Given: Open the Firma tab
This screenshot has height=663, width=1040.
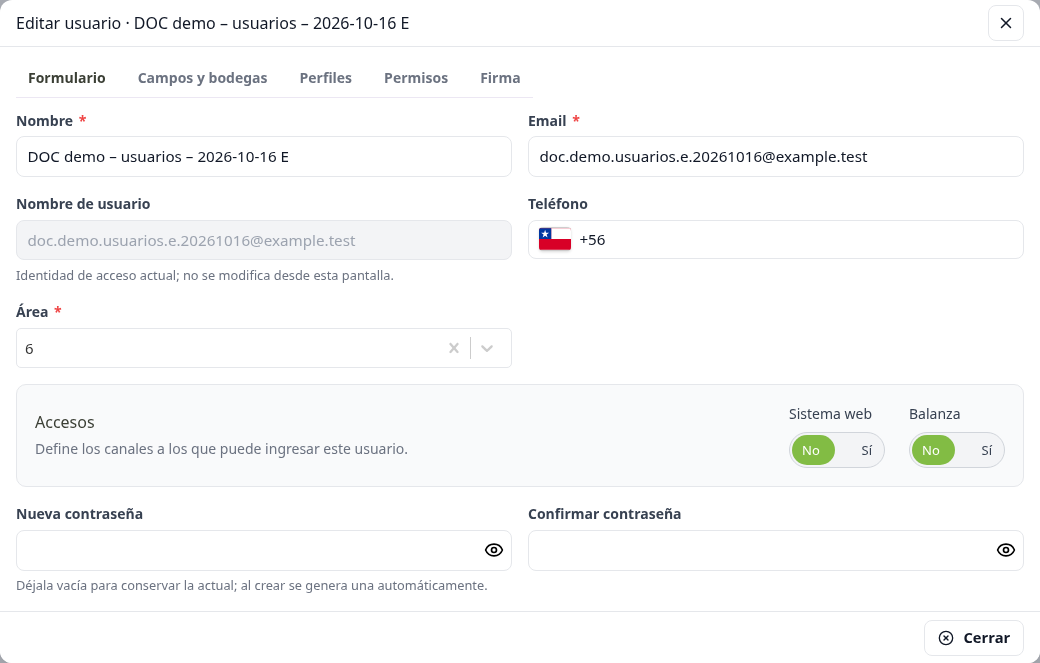Looking at the screenshot, I should coord(500,78).
